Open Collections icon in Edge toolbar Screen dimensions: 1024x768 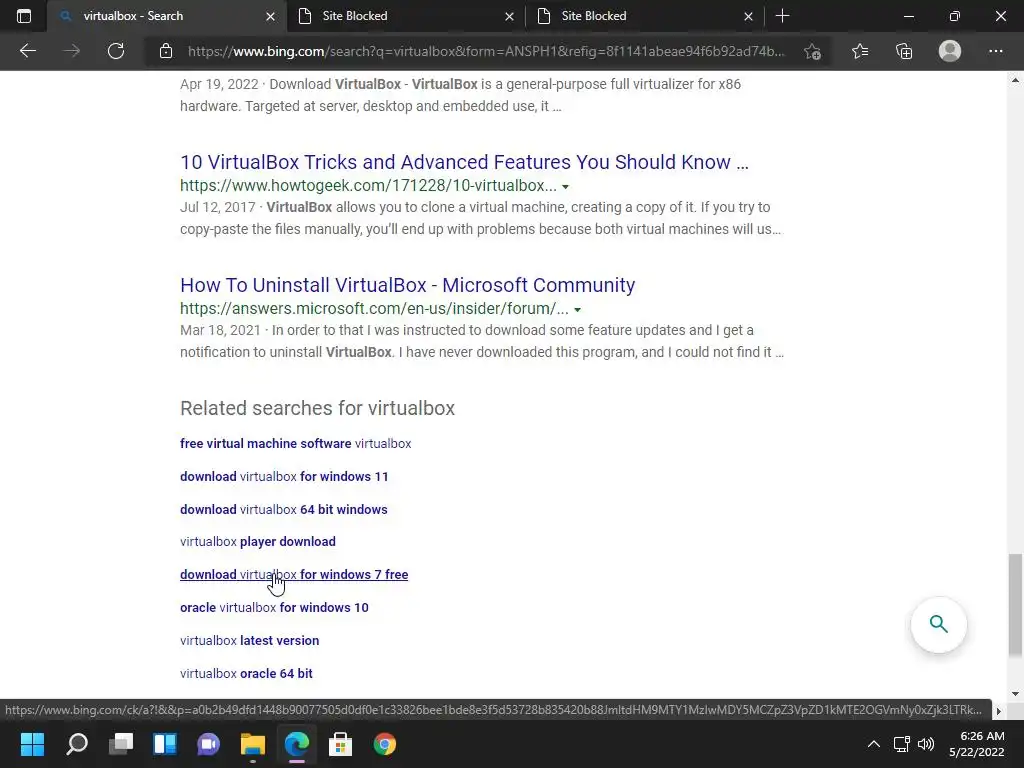pyautogui.click(x=904, y=51)
